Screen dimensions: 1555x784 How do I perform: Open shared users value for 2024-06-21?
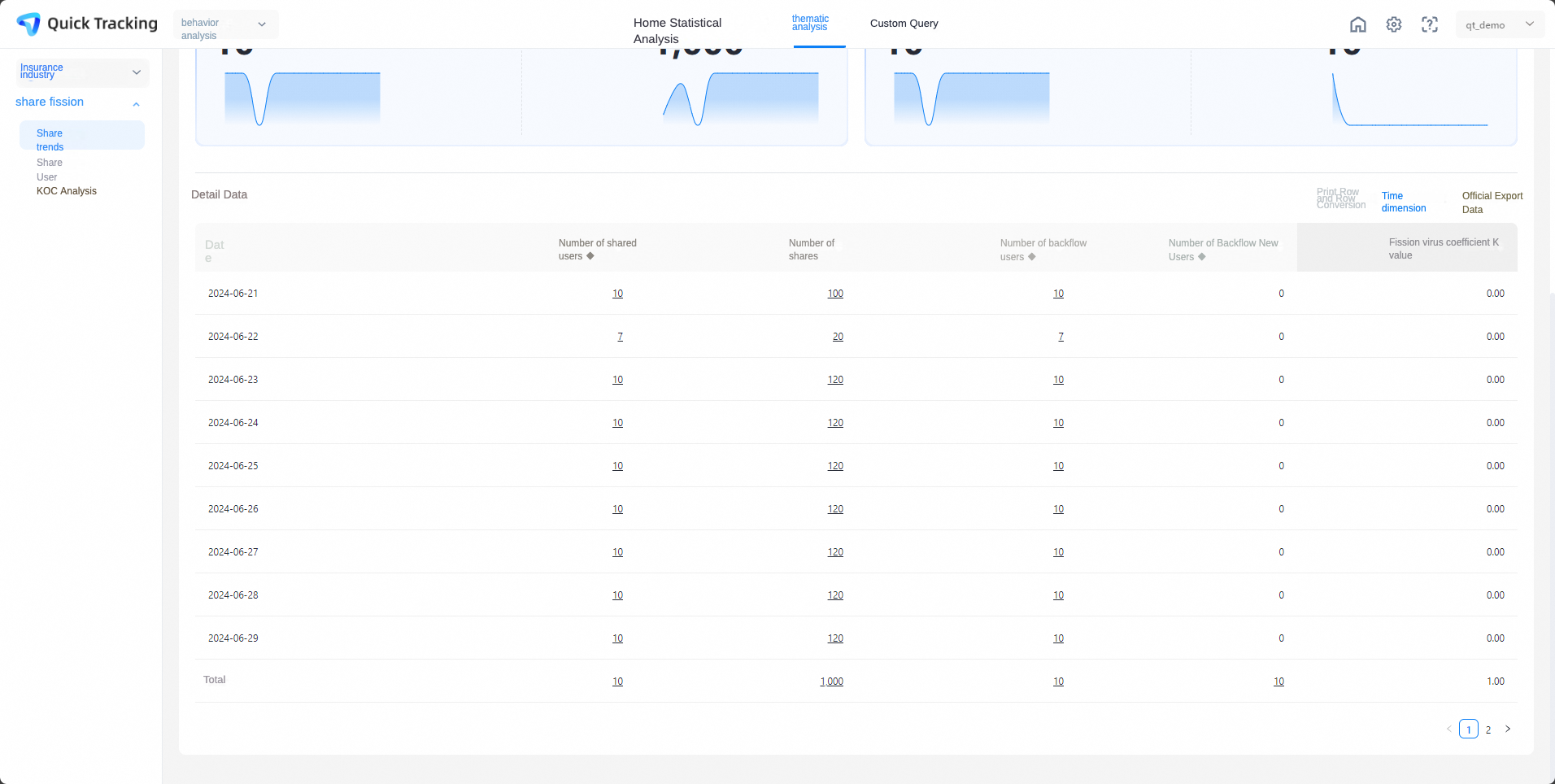pyautogui.click(x=618, y=294)
